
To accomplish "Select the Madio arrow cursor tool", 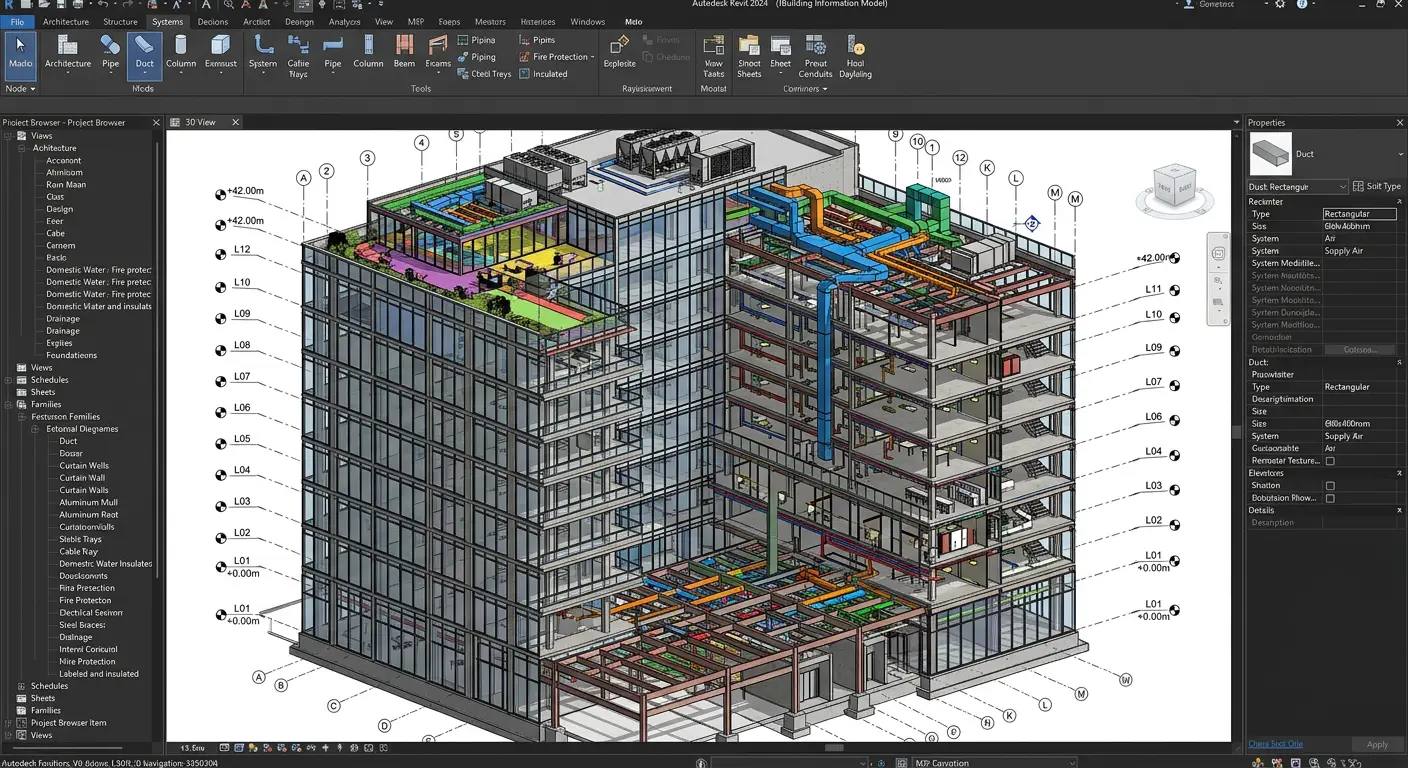I will pos(20,55).
